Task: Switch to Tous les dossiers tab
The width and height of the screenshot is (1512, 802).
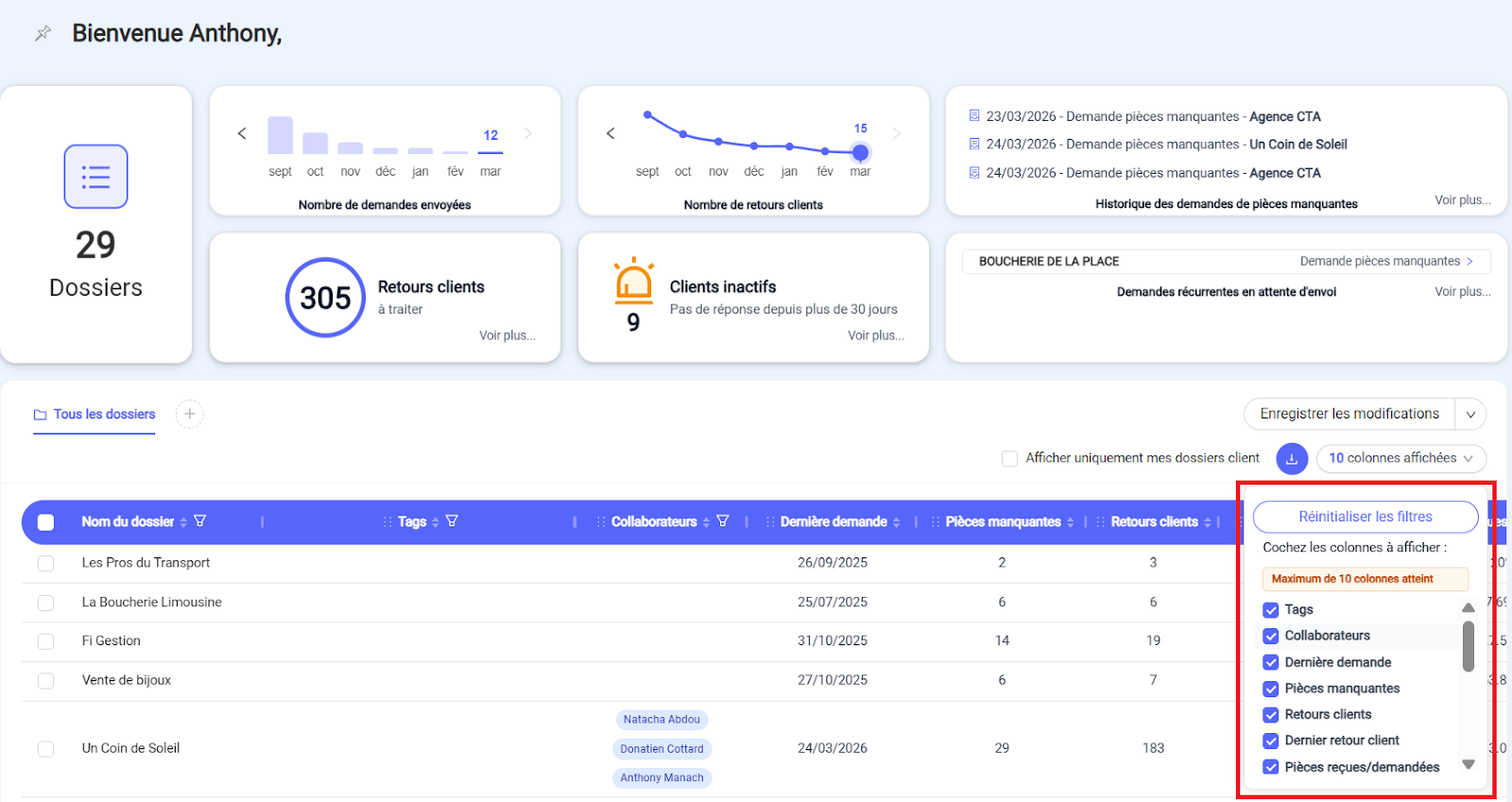Action: pos(94,415)
